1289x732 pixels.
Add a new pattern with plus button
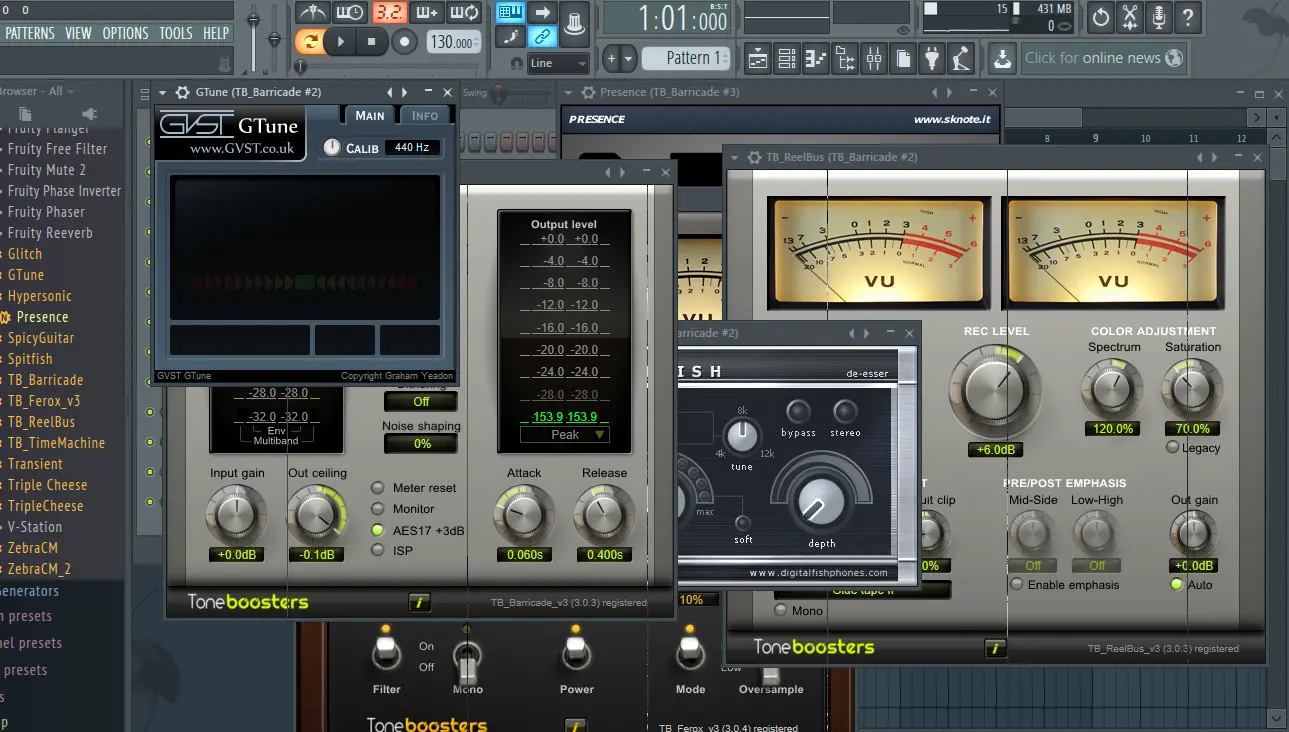(611, 58)
